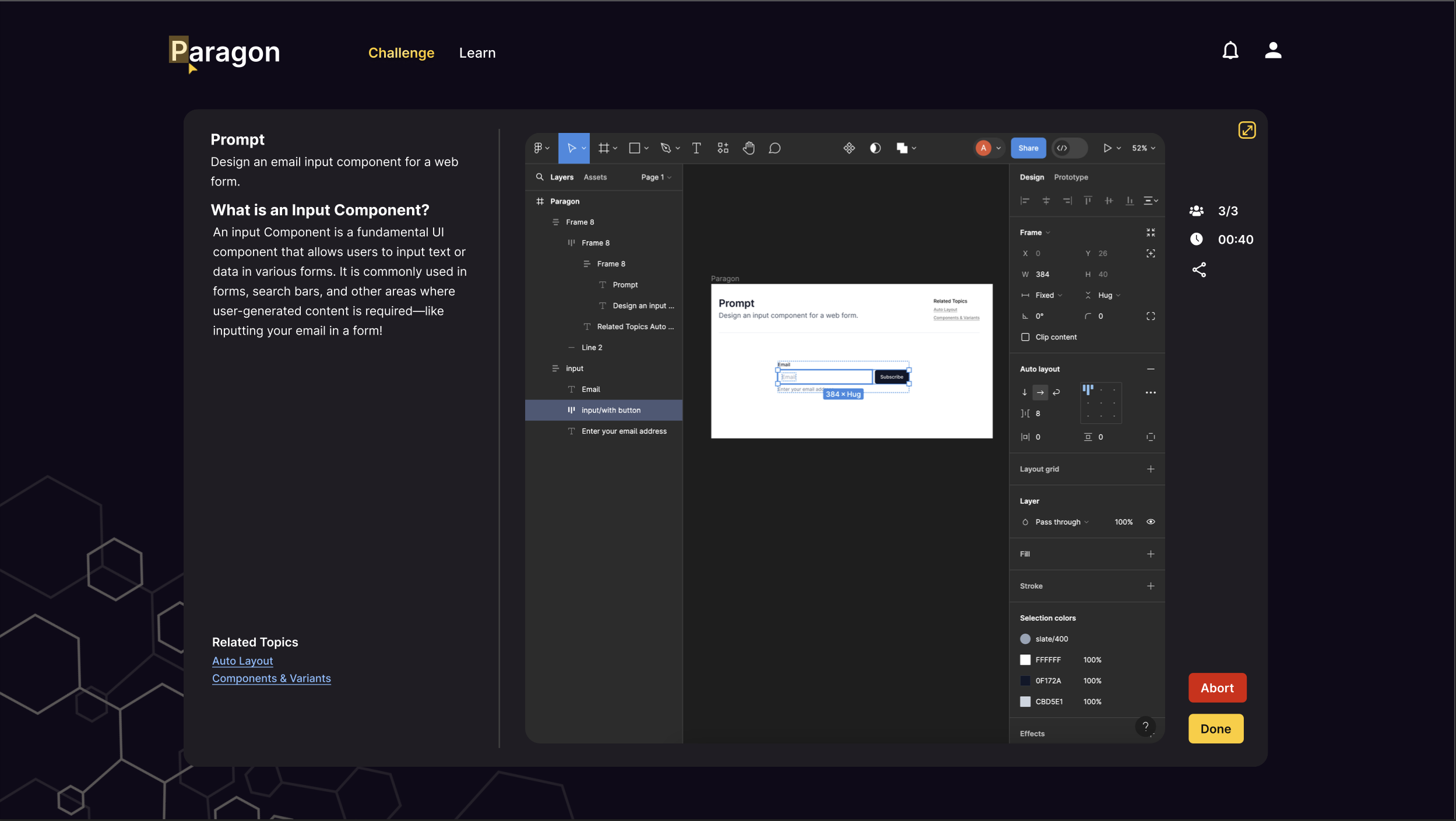Image resolution: width=1456 pixels, height=821 pixels.
Task: Click the 0F172A color swatch
Action: [x=1025, y=681]
